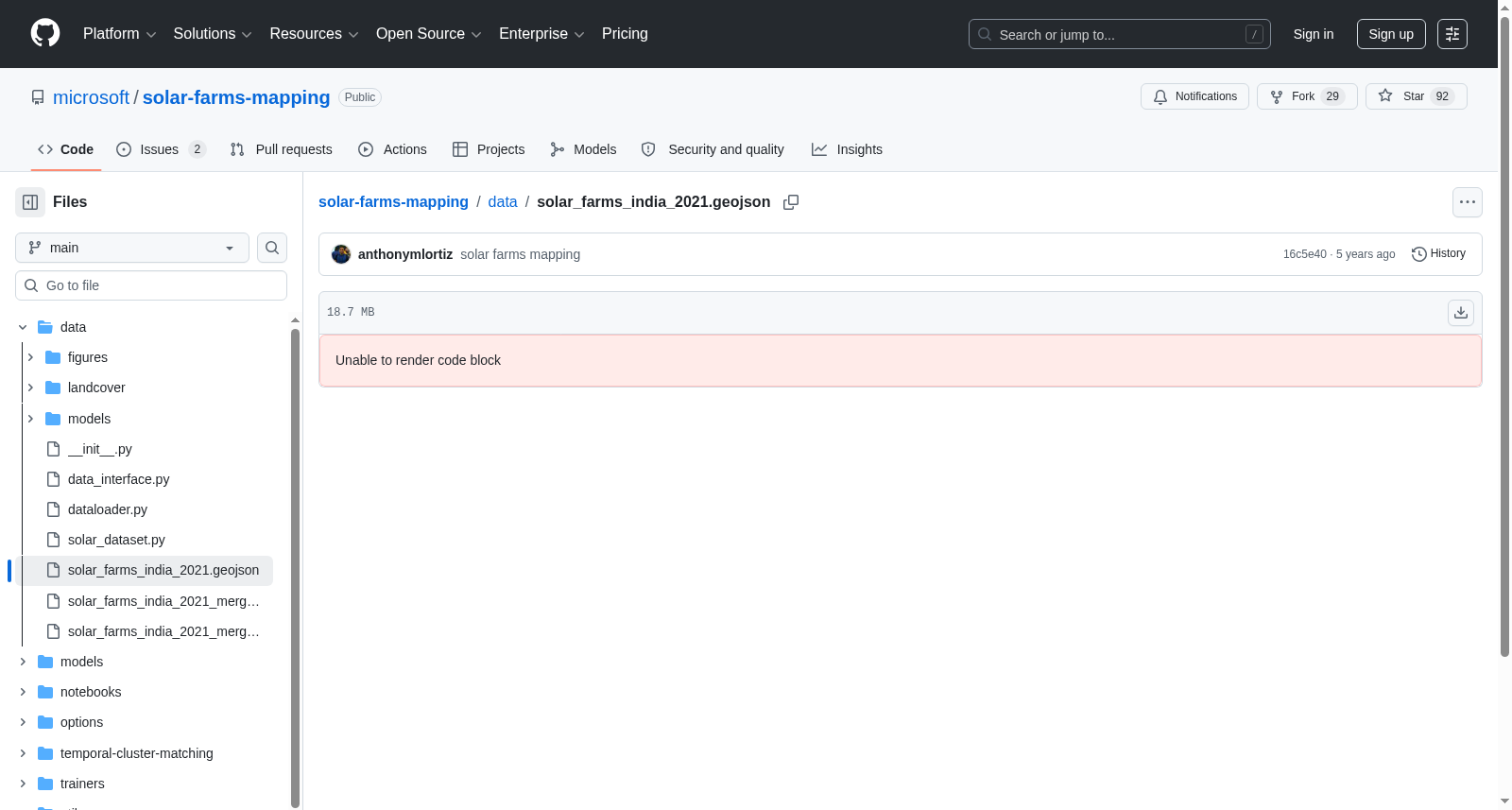Viewport: 1512px width, 810px height.
Task: Open the Platform menu
Action: tap(120, 34)
